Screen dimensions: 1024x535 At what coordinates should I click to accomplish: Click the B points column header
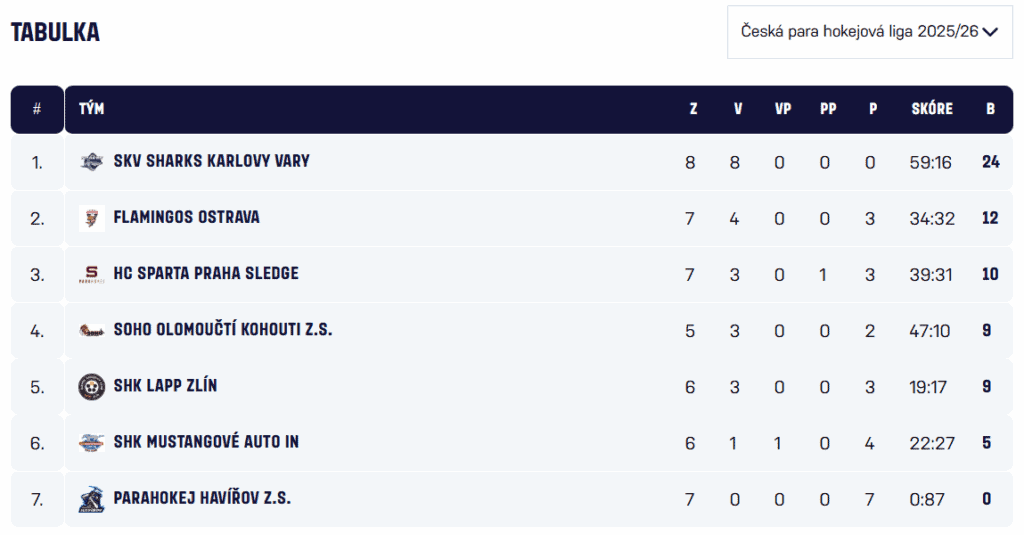coord(990,109)
